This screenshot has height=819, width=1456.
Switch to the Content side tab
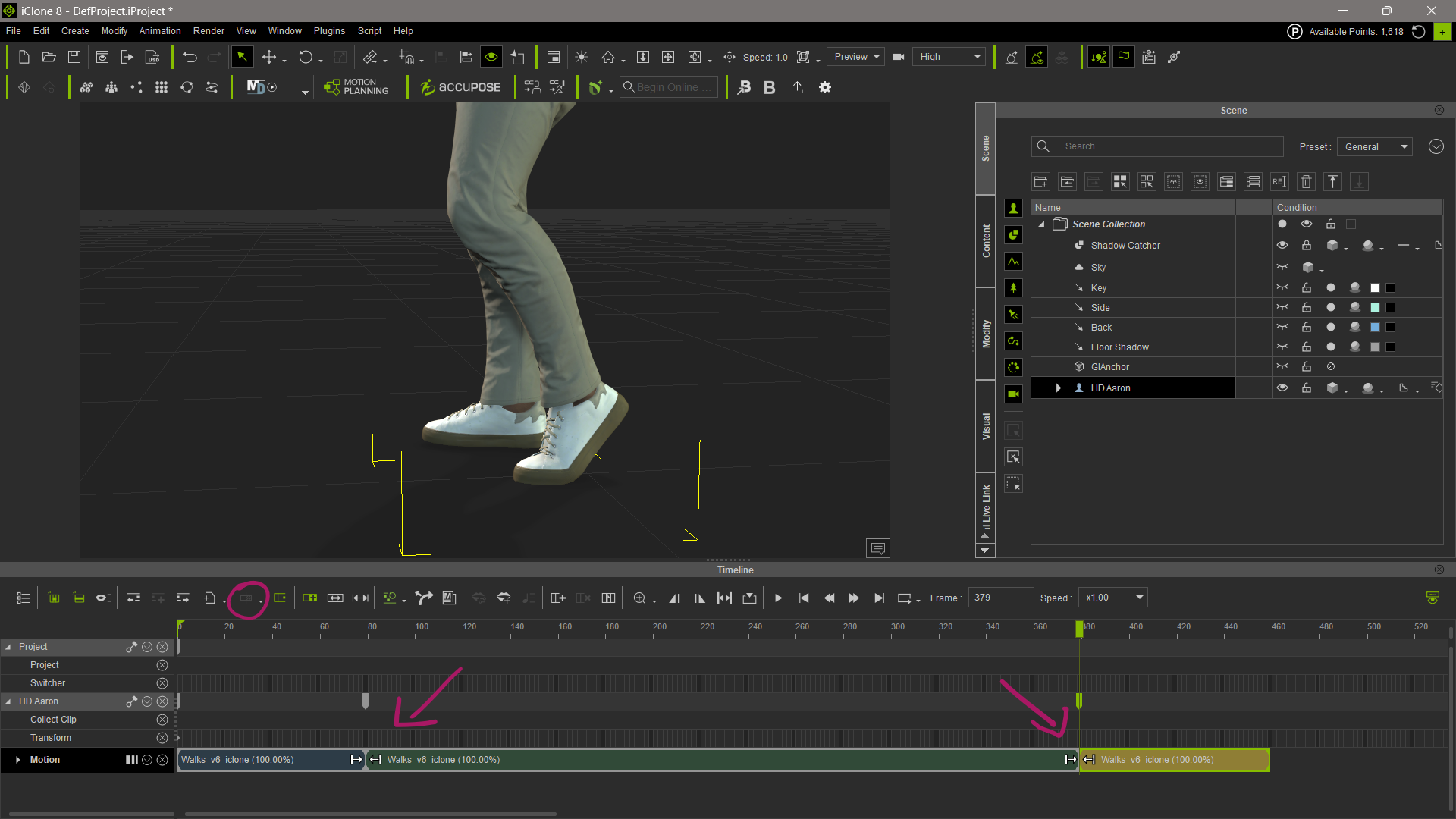(986, 241)
